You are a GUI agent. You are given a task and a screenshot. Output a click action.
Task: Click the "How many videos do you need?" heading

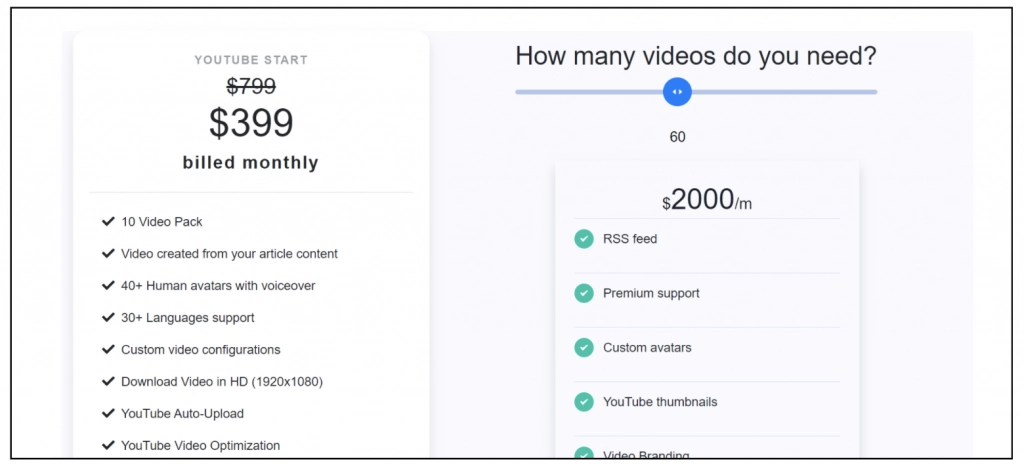click(x=696, y=56)
